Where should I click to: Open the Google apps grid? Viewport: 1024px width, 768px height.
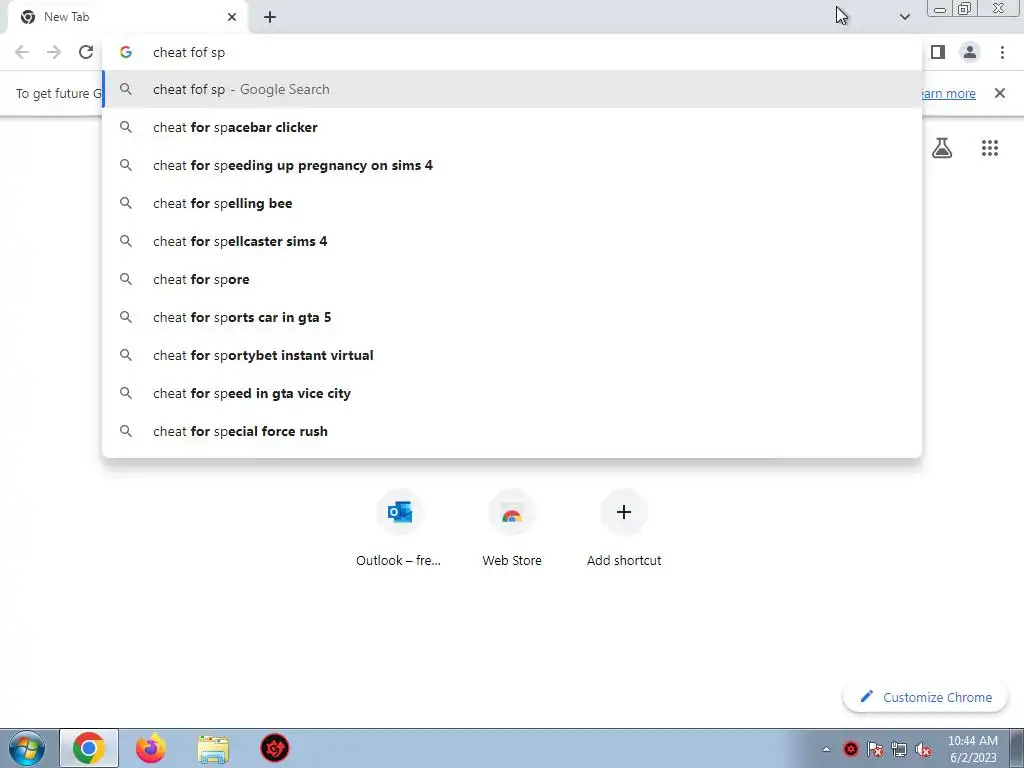pos(990,148)
